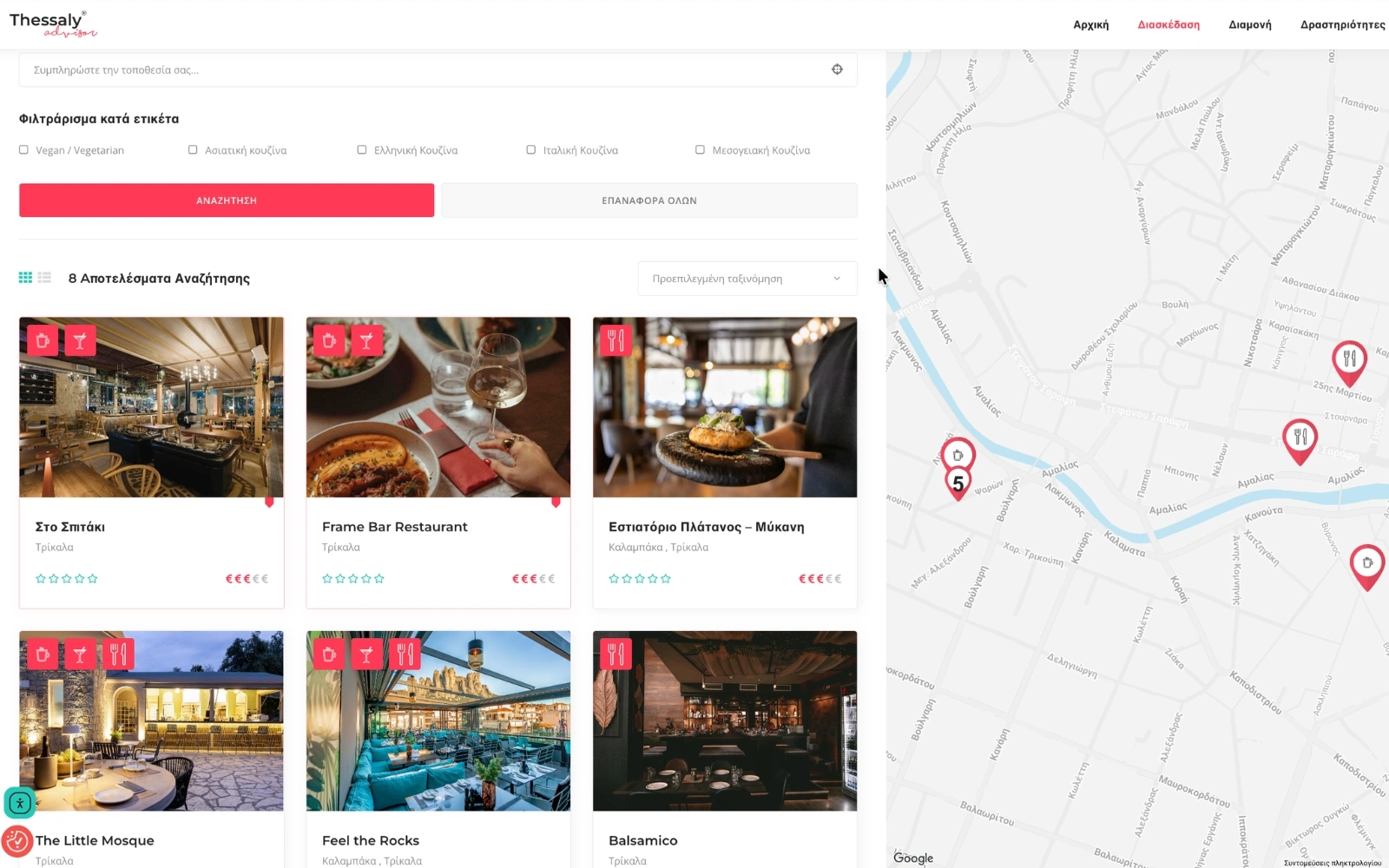Image resolution: width=1389 pixels, height=868 pixels.
Task: Select the Μεσογειακή Κουζίνα checkbox
Action: (701, 150)
